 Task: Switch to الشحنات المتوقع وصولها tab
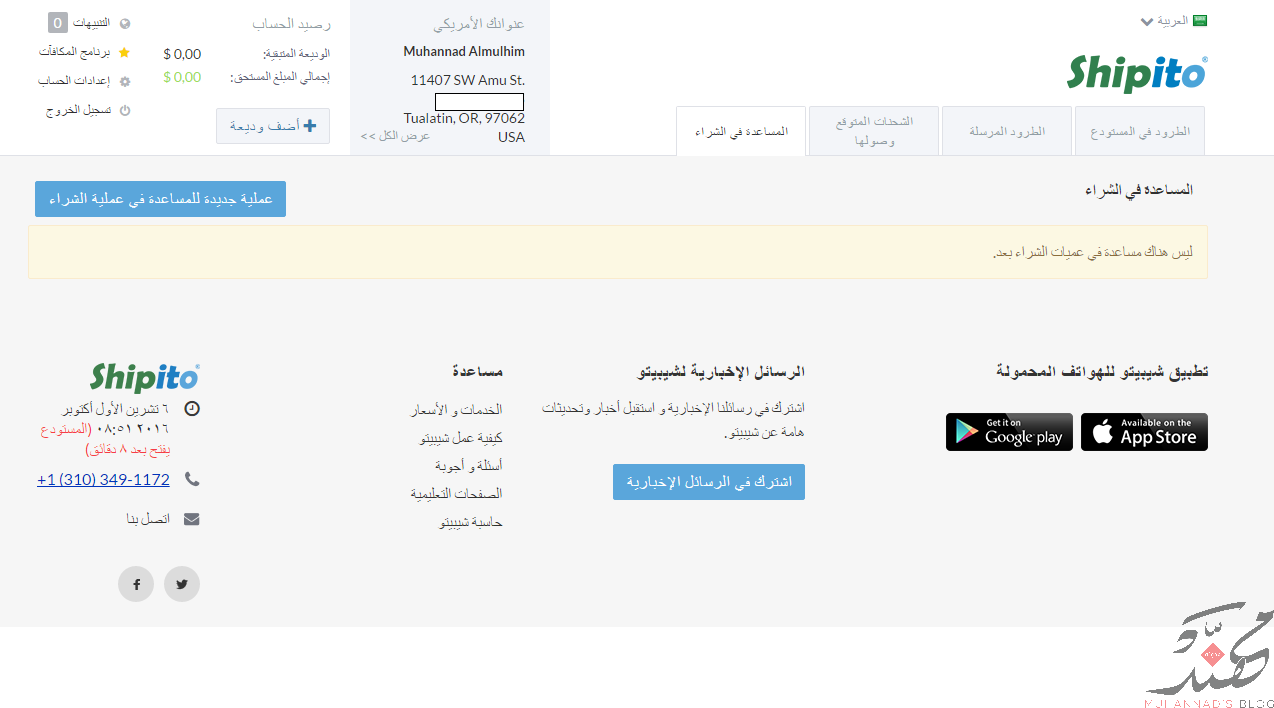[x=874, y=131]
